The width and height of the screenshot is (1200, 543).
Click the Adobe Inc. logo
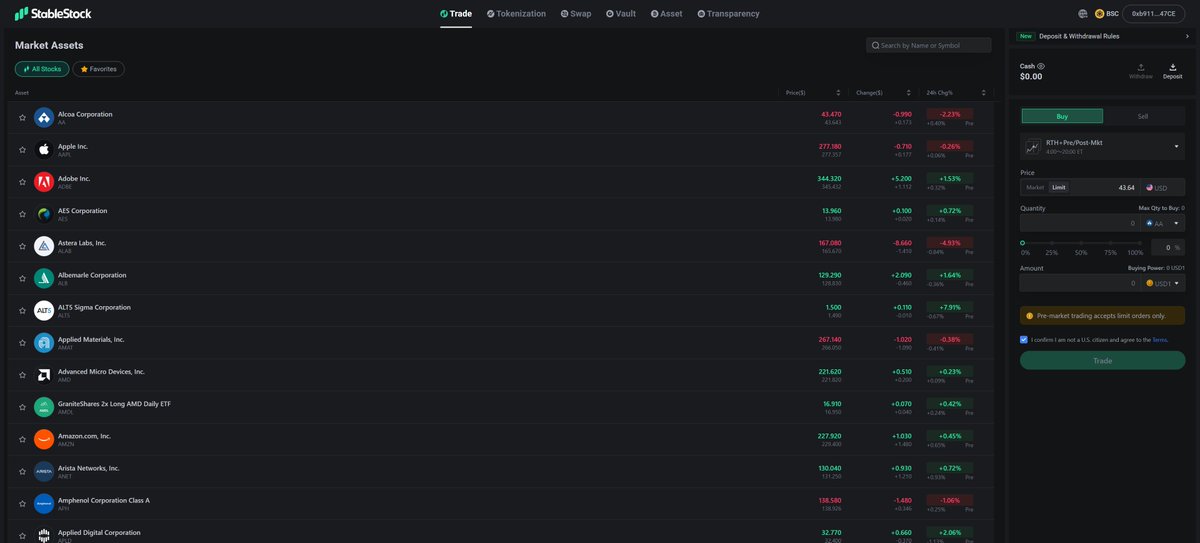(x=44, y=182)
